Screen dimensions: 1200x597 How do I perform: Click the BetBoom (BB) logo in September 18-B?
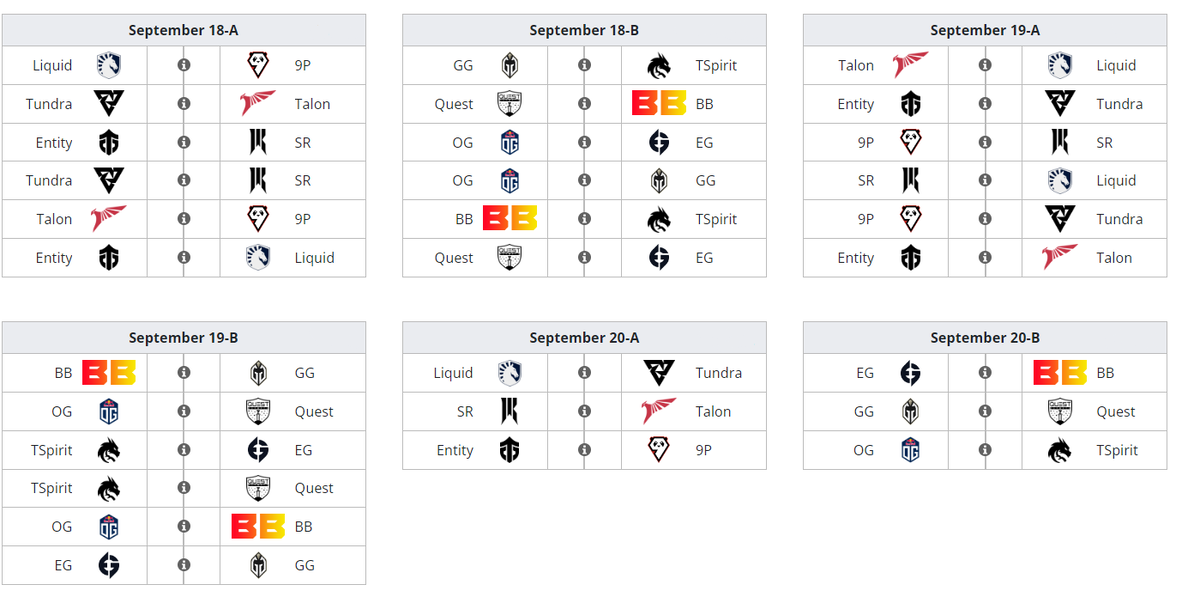tap(662, 104)
